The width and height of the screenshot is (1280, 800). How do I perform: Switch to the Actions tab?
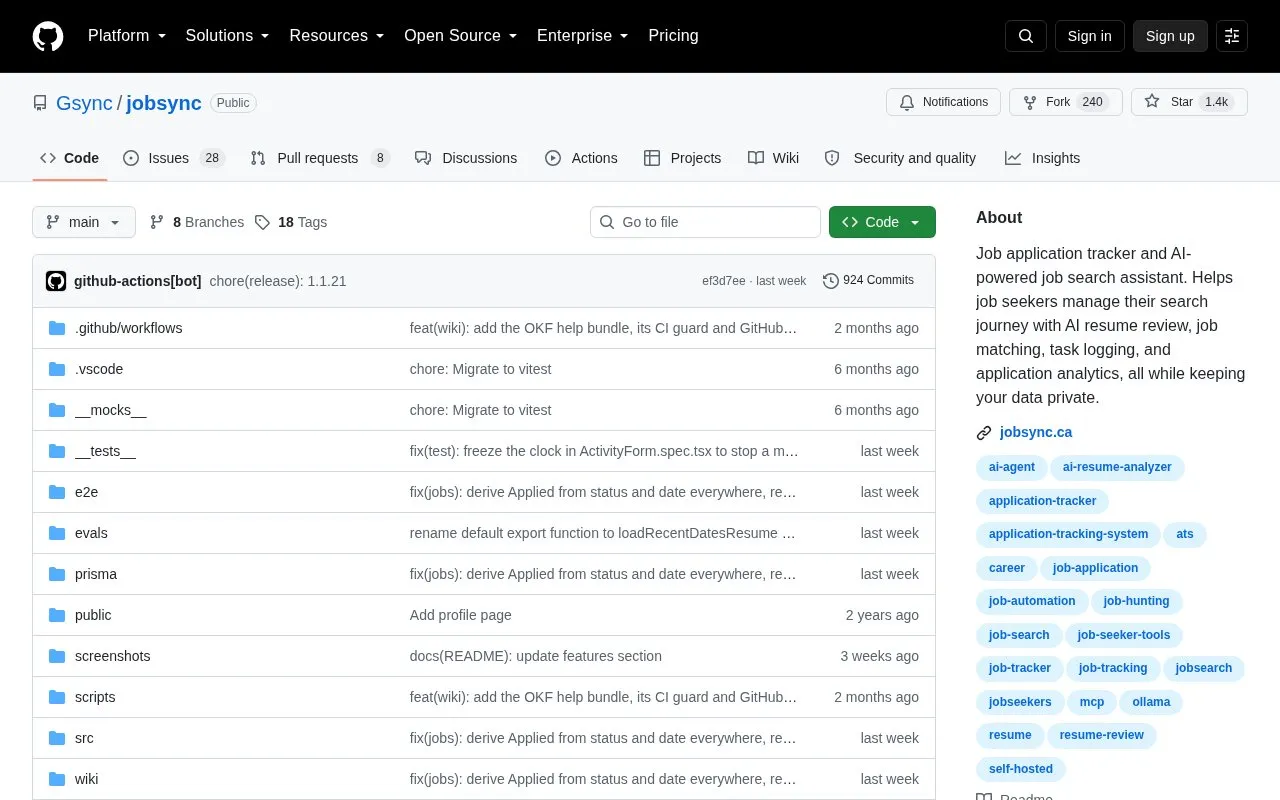[581, 158]
